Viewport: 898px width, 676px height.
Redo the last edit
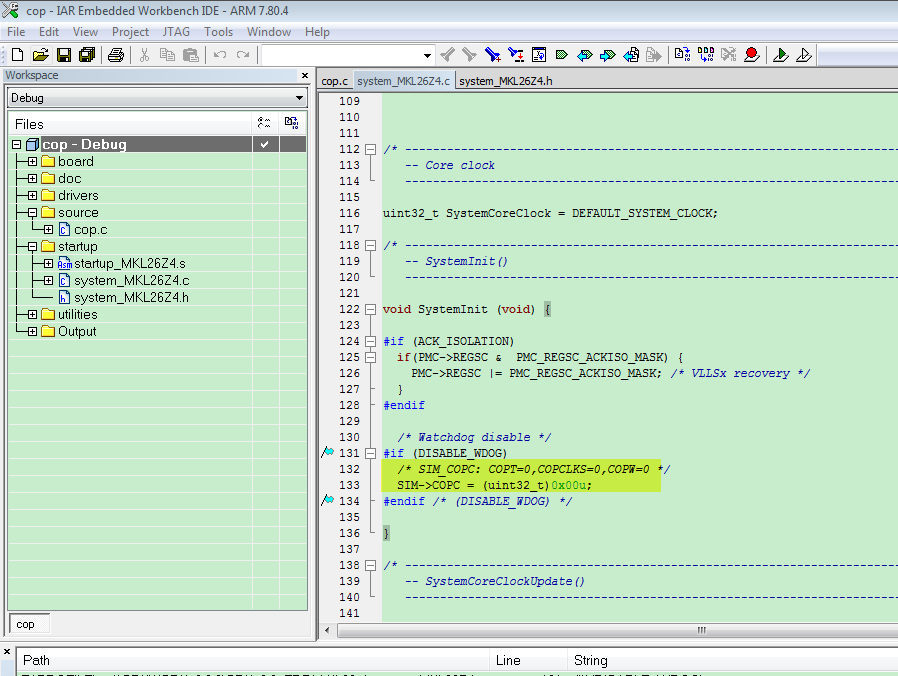pos(243,55)
